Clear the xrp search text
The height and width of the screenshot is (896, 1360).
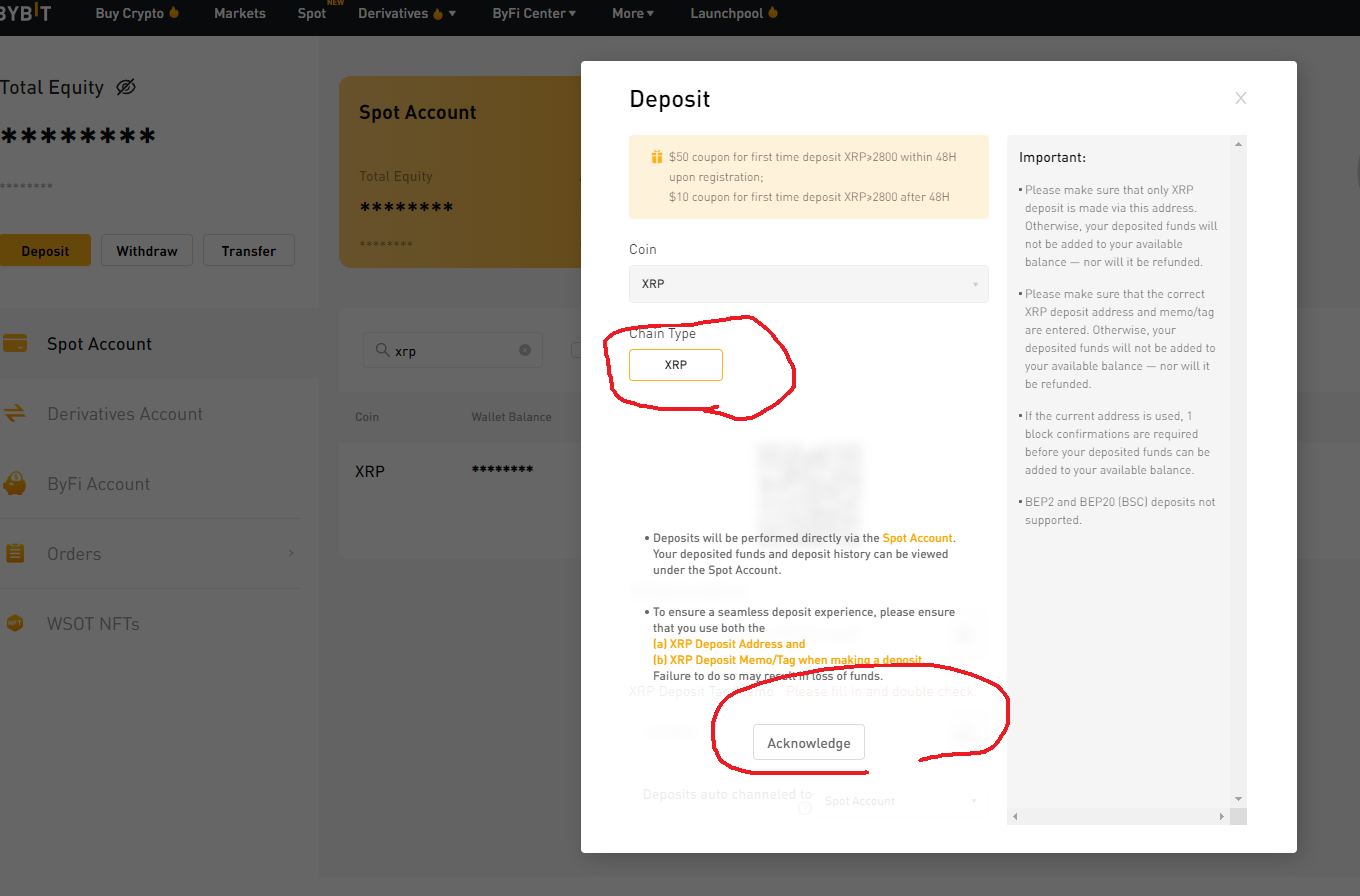point(525,351)
